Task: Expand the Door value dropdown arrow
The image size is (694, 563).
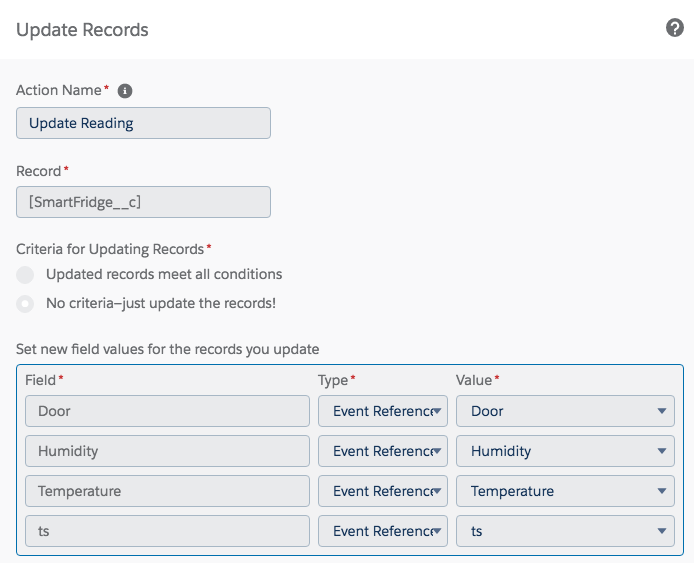Action: tap(662, 411)
